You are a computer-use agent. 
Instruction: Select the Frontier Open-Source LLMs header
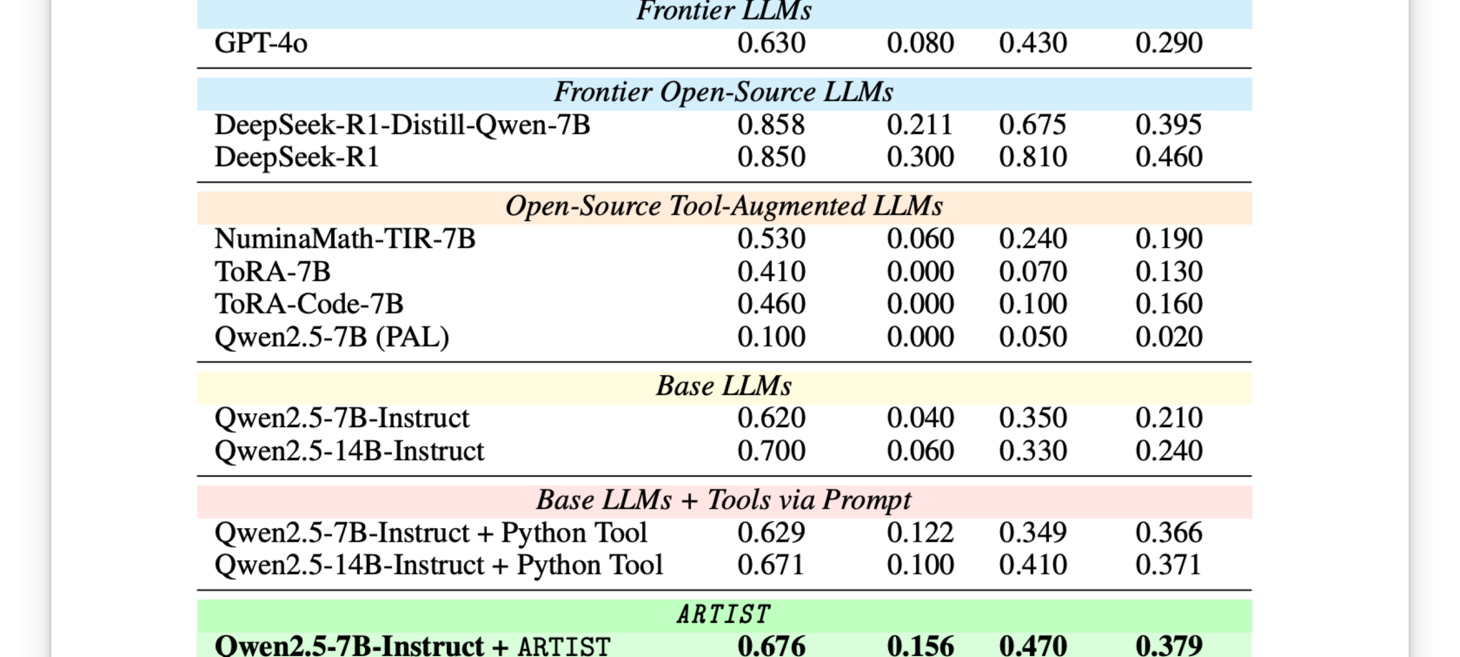point(722,91)
